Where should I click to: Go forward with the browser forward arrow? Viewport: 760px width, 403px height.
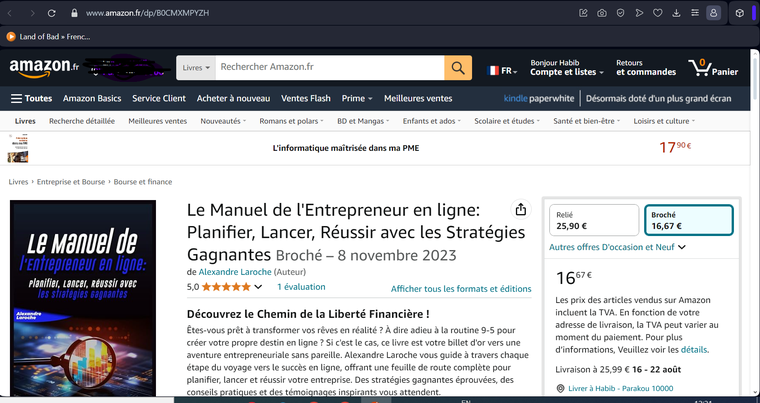(x=32, y=13)
